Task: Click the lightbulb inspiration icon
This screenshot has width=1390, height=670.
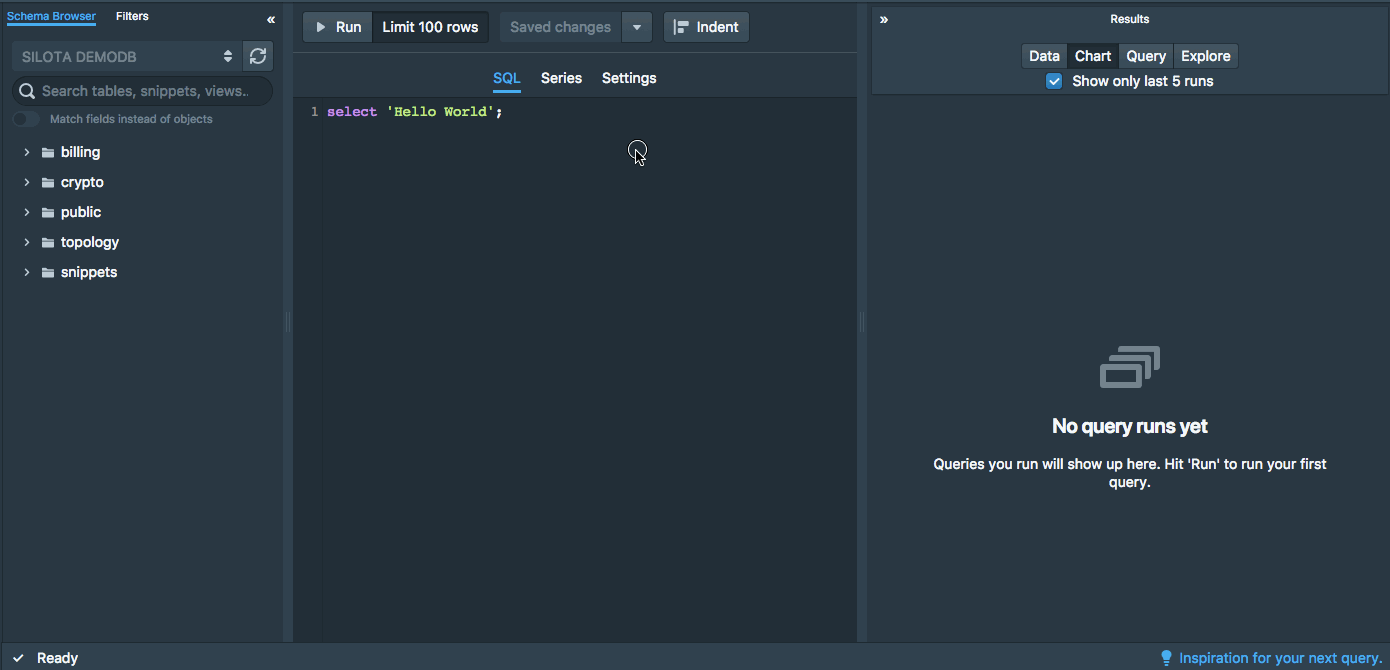Action: (1166, 658)
